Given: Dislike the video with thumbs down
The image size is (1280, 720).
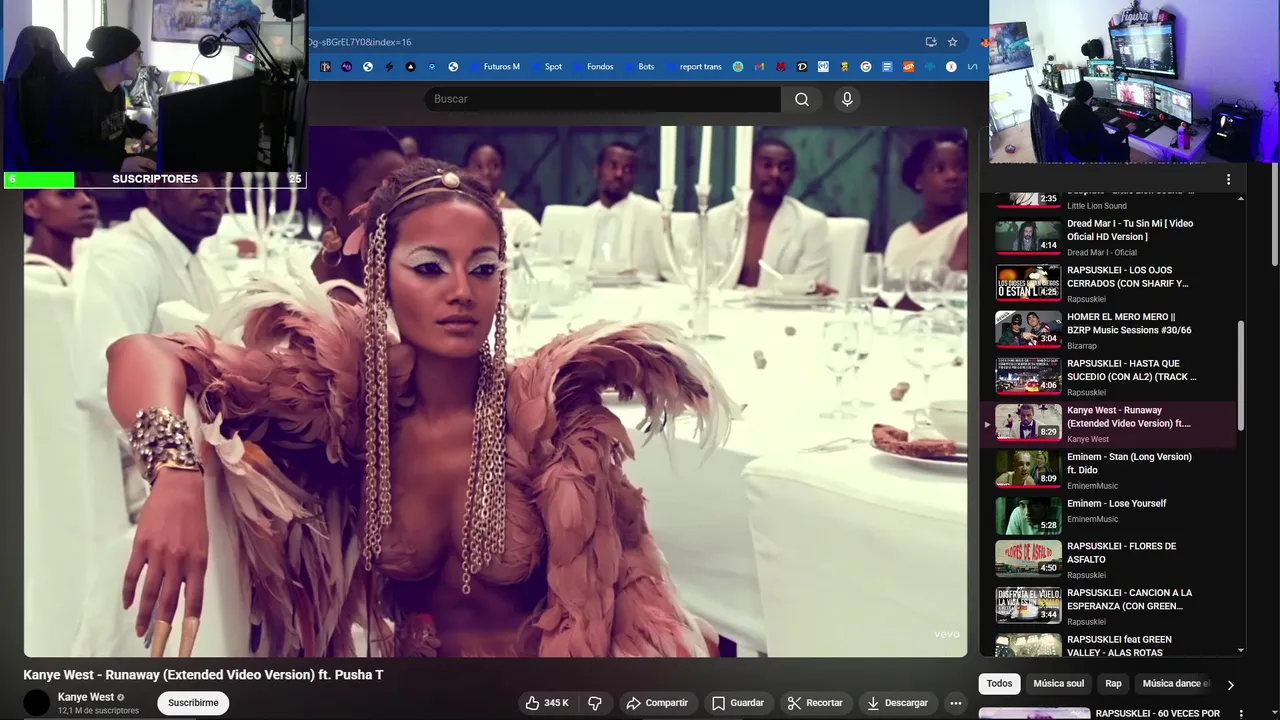Looking at the screenshot, I should (x=595, y=703).
